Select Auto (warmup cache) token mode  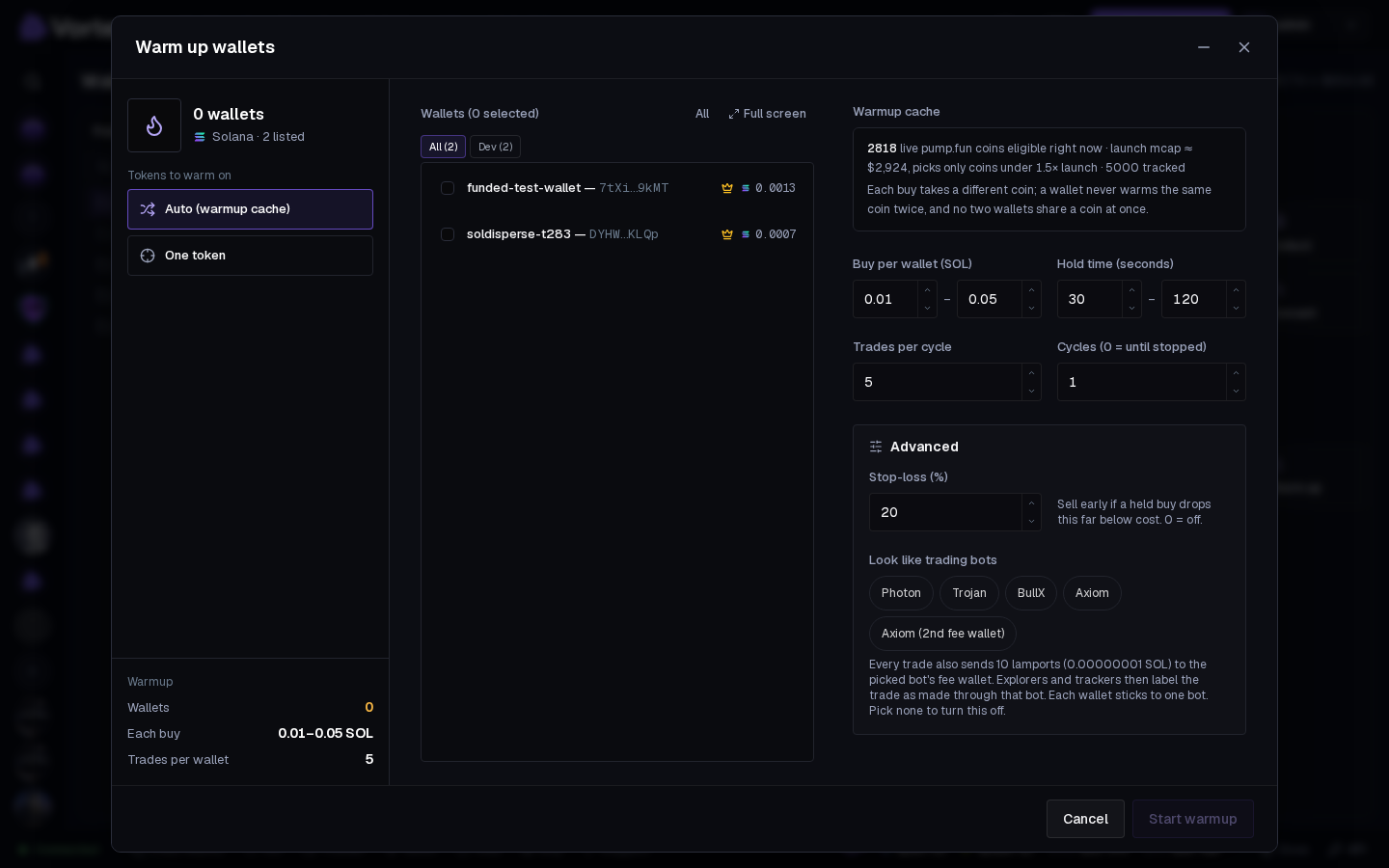tap(250, 209)
